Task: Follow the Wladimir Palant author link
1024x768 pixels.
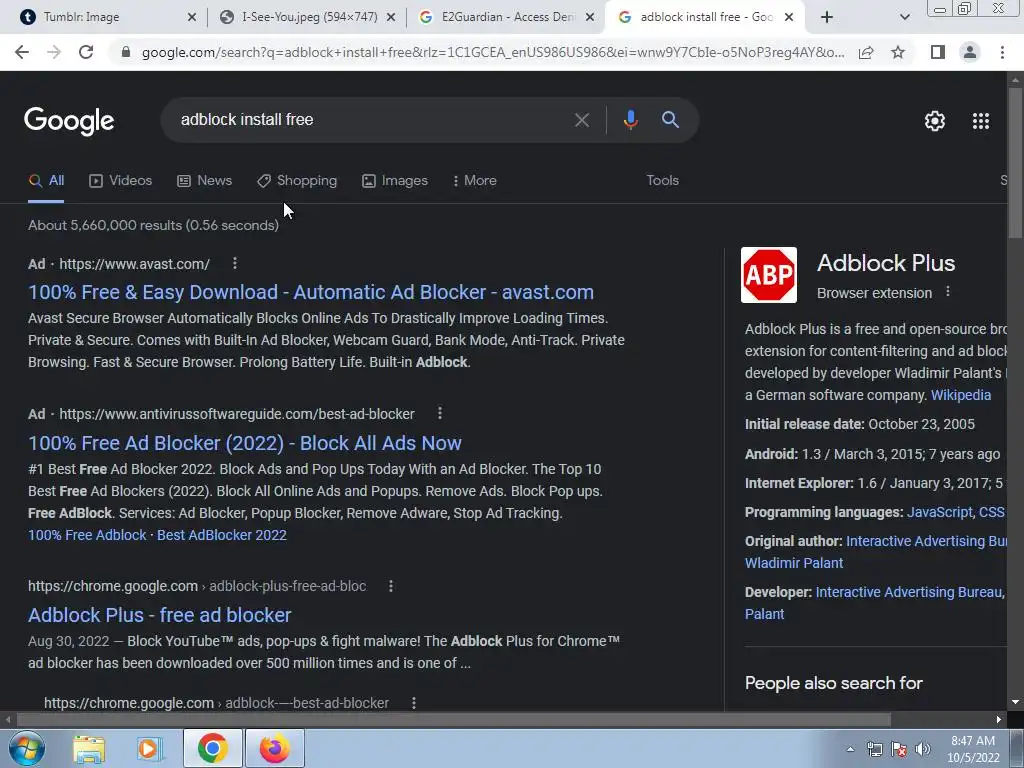Action: pos(794,563)
